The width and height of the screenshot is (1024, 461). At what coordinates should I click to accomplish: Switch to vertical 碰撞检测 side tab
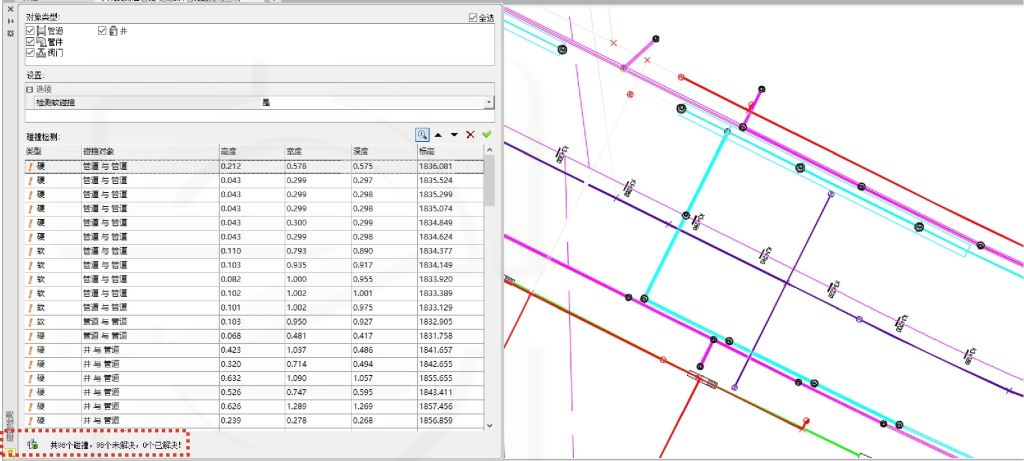click(x=10, y=426)
